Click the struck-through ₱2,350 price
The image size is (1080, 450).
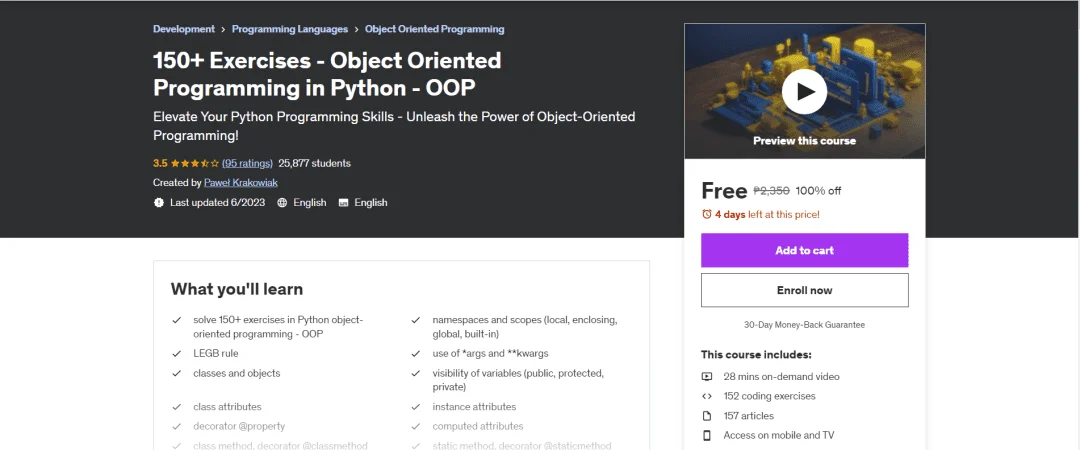pos(771,191)
